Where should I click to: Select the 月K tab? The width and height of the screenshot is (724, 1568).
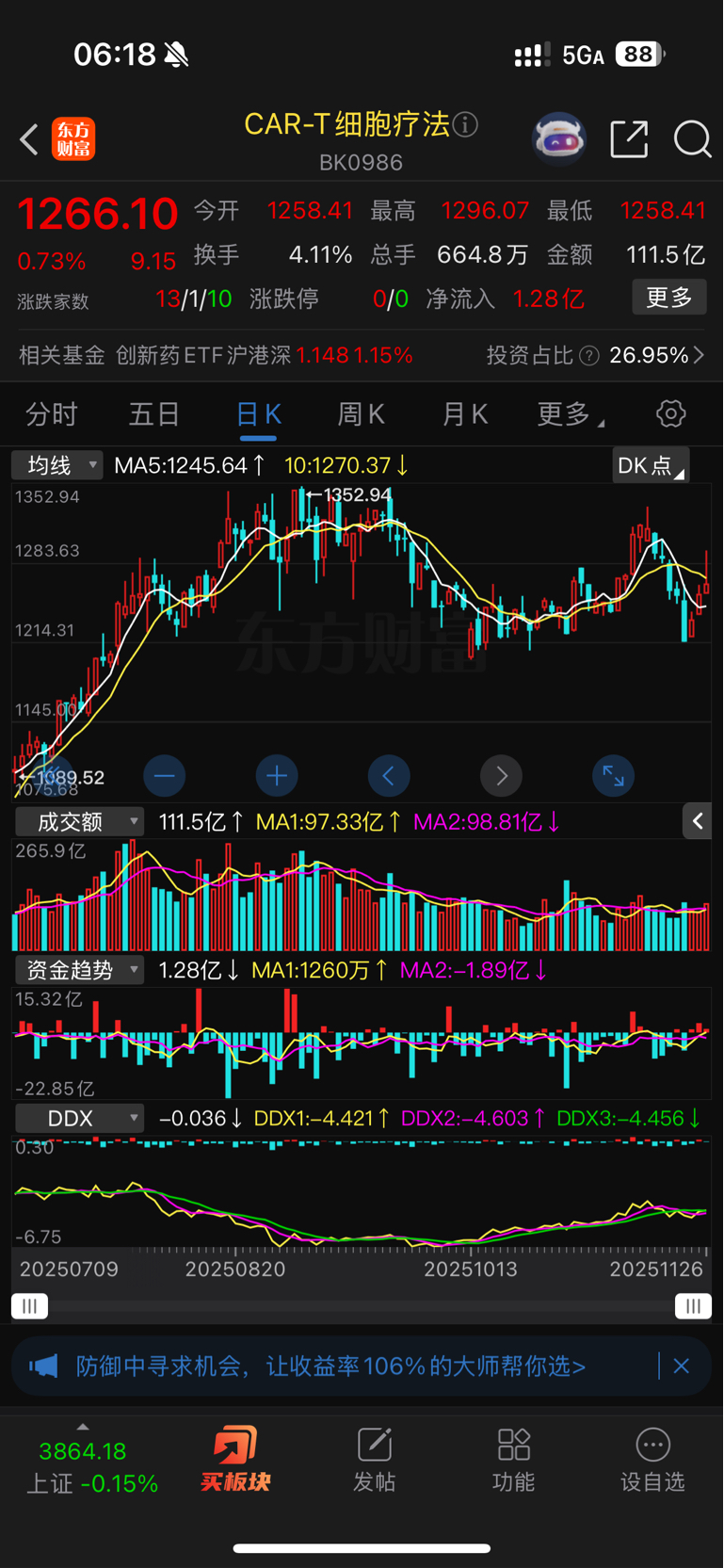click(465, 414)
